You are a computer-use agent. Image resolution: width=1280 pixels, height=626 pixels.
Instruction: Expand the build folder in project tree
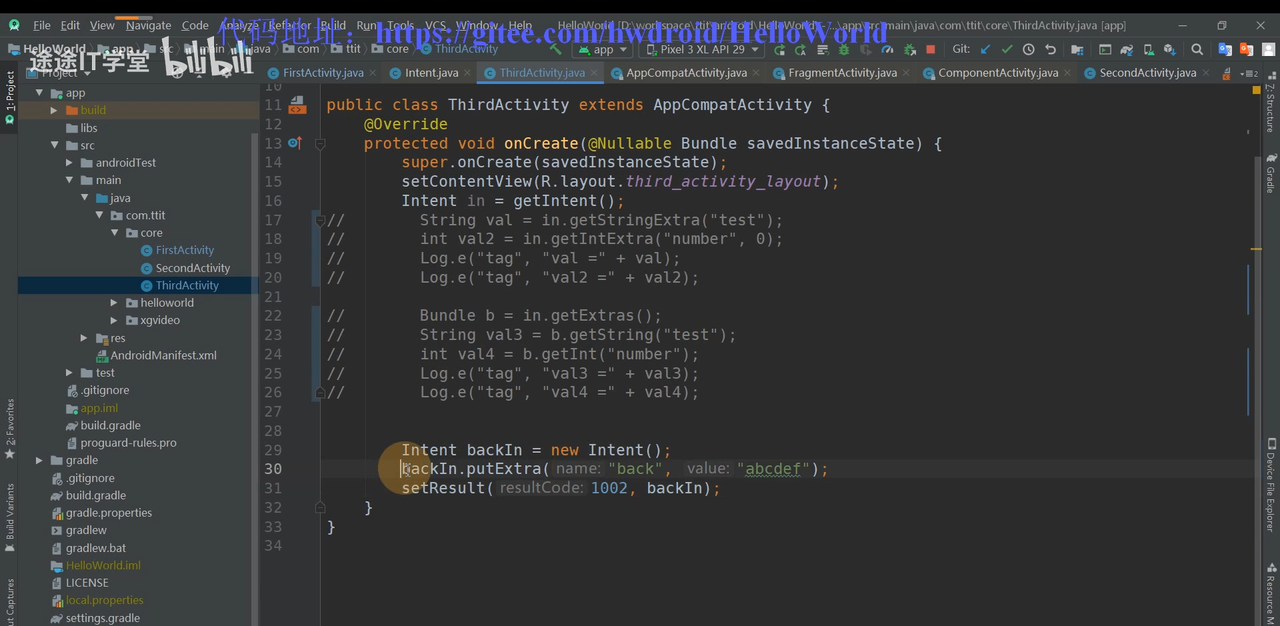click(55, 110)
